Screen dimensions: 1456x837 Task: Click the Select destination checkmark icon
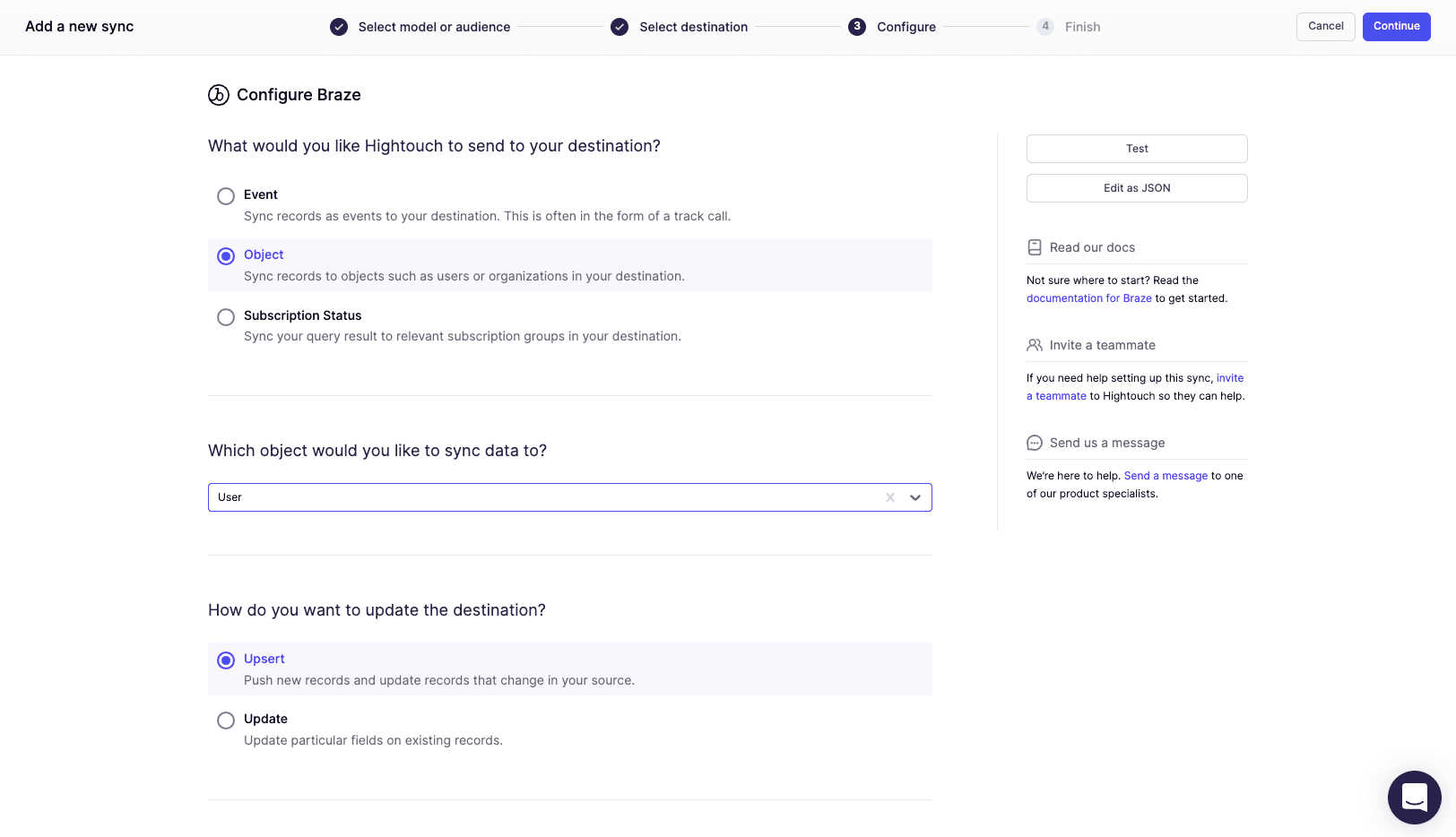click(620, 27)
